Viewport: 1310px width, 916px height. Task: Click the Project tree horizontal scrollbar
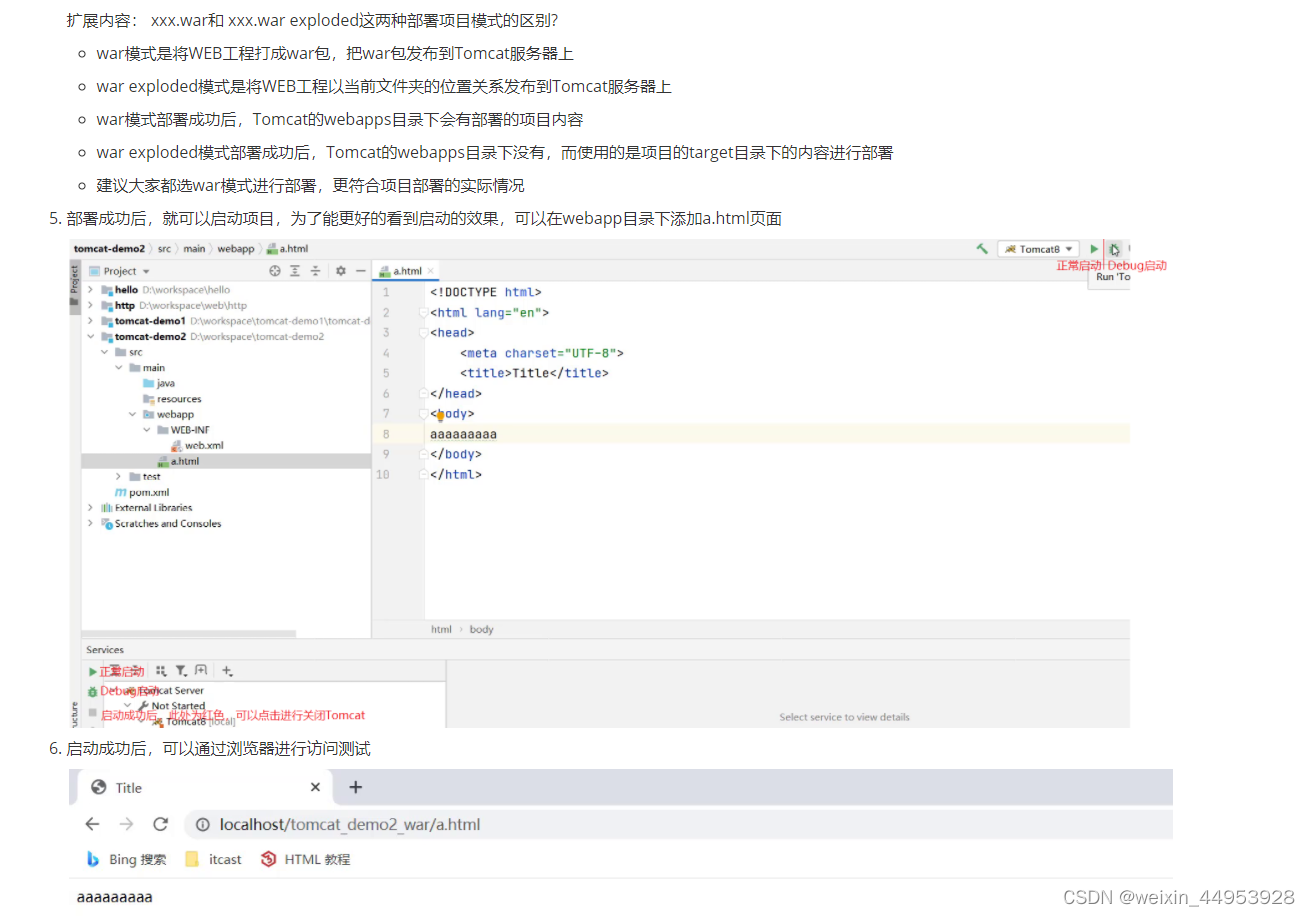pos(189,633)
